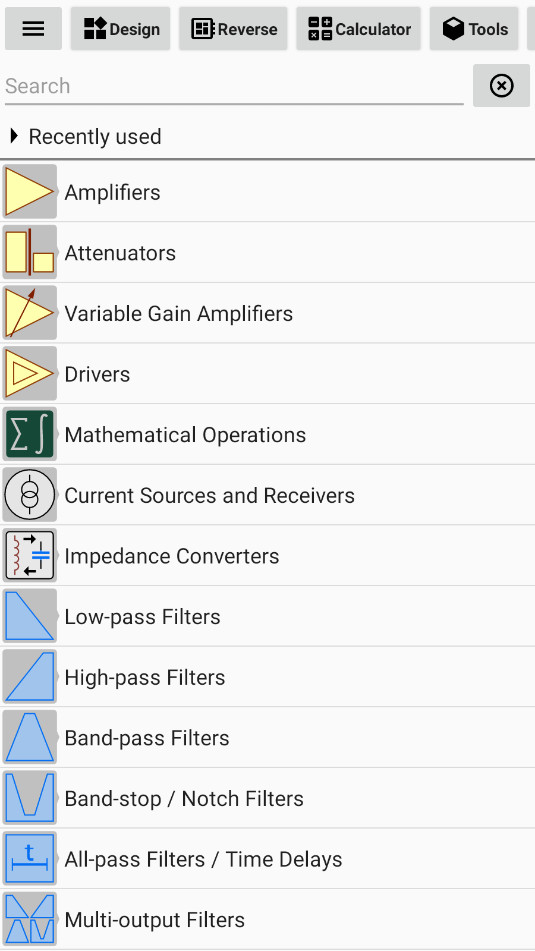
Task: Click the All-pass Filters time delay icon
Action: tap(30, 859)
